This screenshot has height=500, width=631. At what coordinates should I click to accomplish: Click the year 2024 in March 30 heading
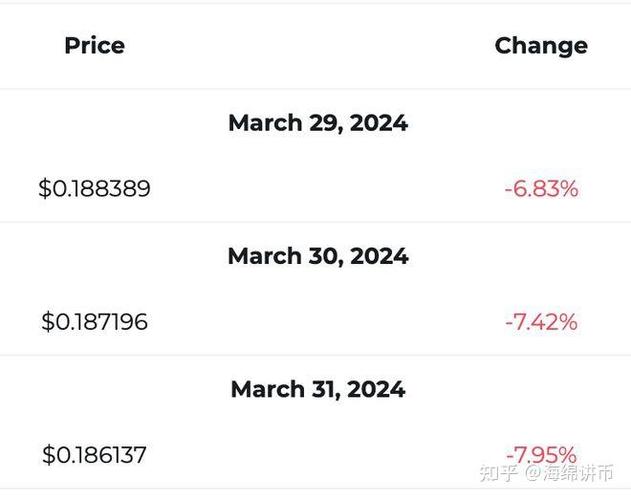point(379,256)
